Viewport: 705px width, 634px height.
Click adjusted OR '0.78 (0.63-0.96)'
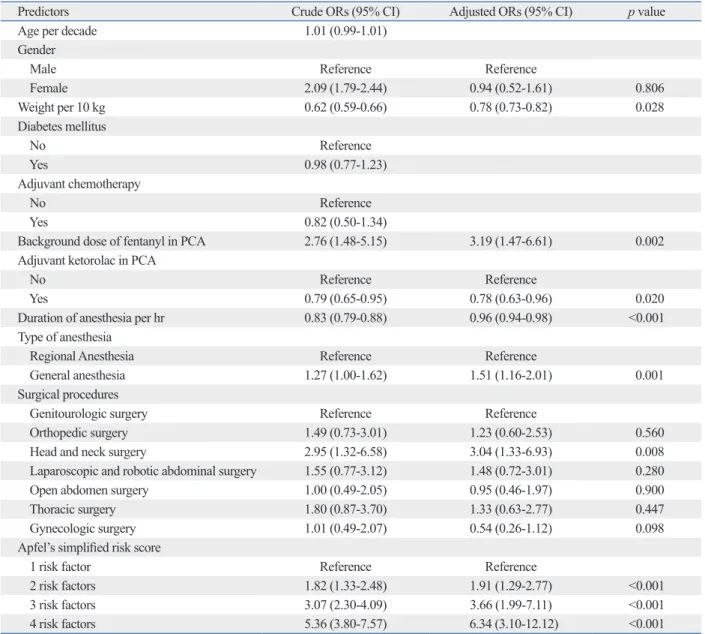[511, 299]
